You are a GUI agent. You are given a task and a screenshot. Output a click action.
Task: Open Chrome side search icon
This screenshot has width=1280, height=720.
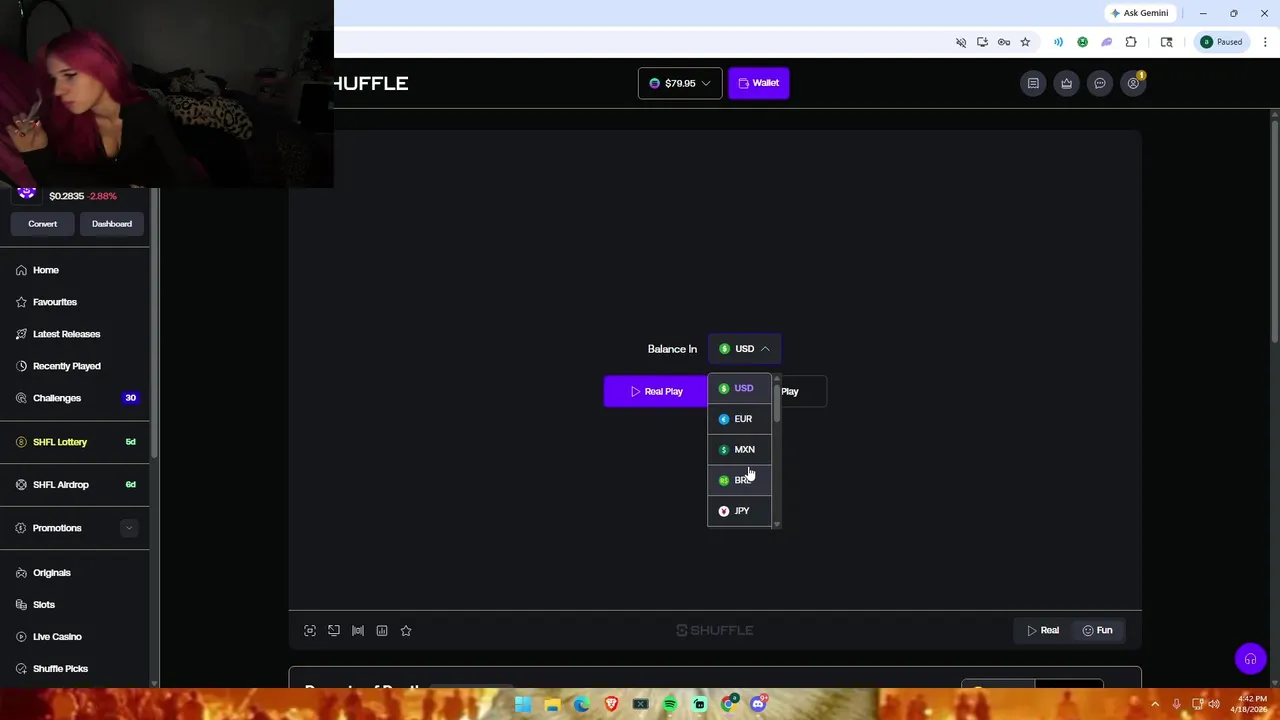pyautogui.click(x=1166, y=42)
